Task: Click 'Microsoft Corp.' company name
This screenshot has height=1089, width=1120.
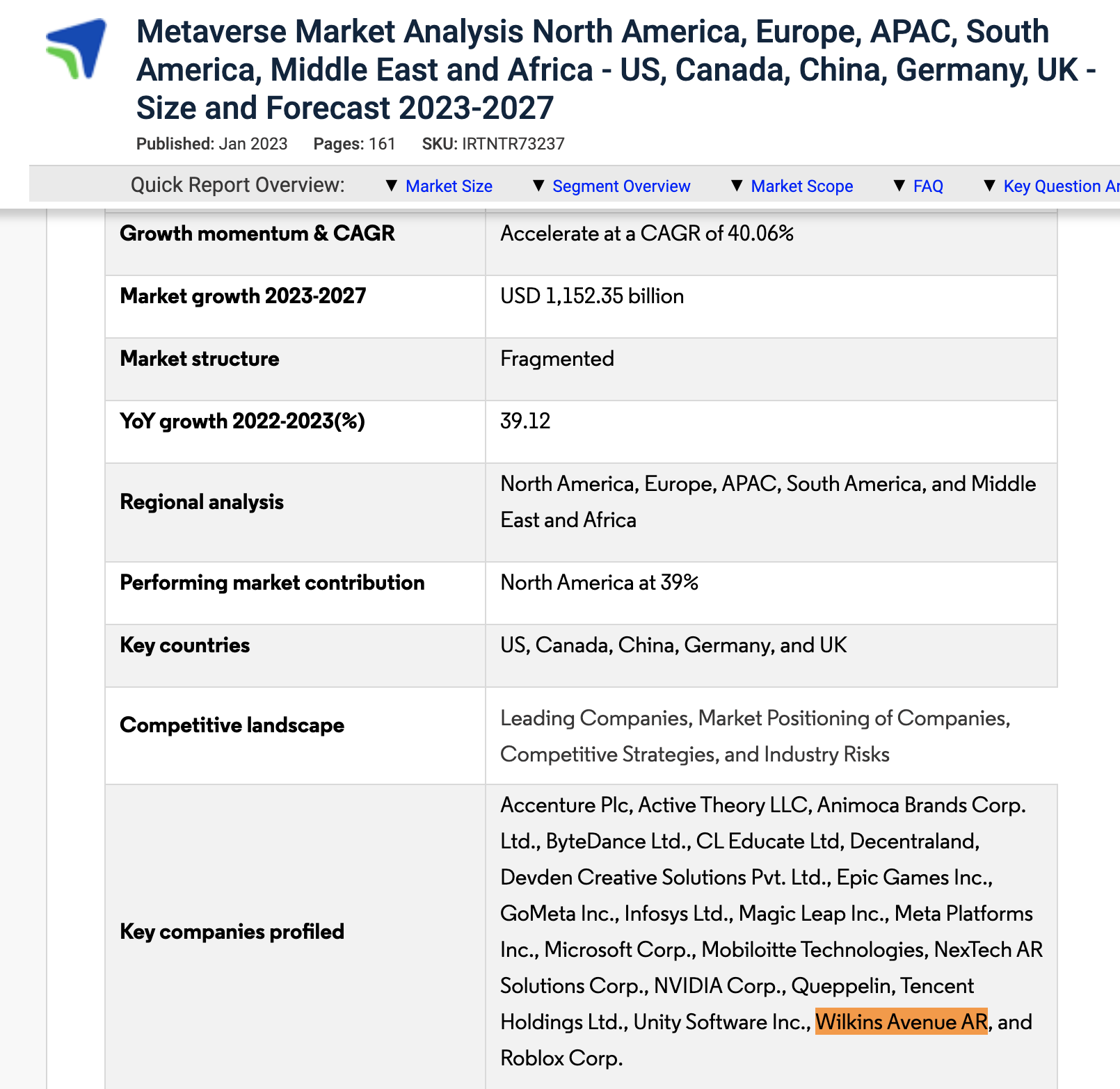Action: point(618,950)
